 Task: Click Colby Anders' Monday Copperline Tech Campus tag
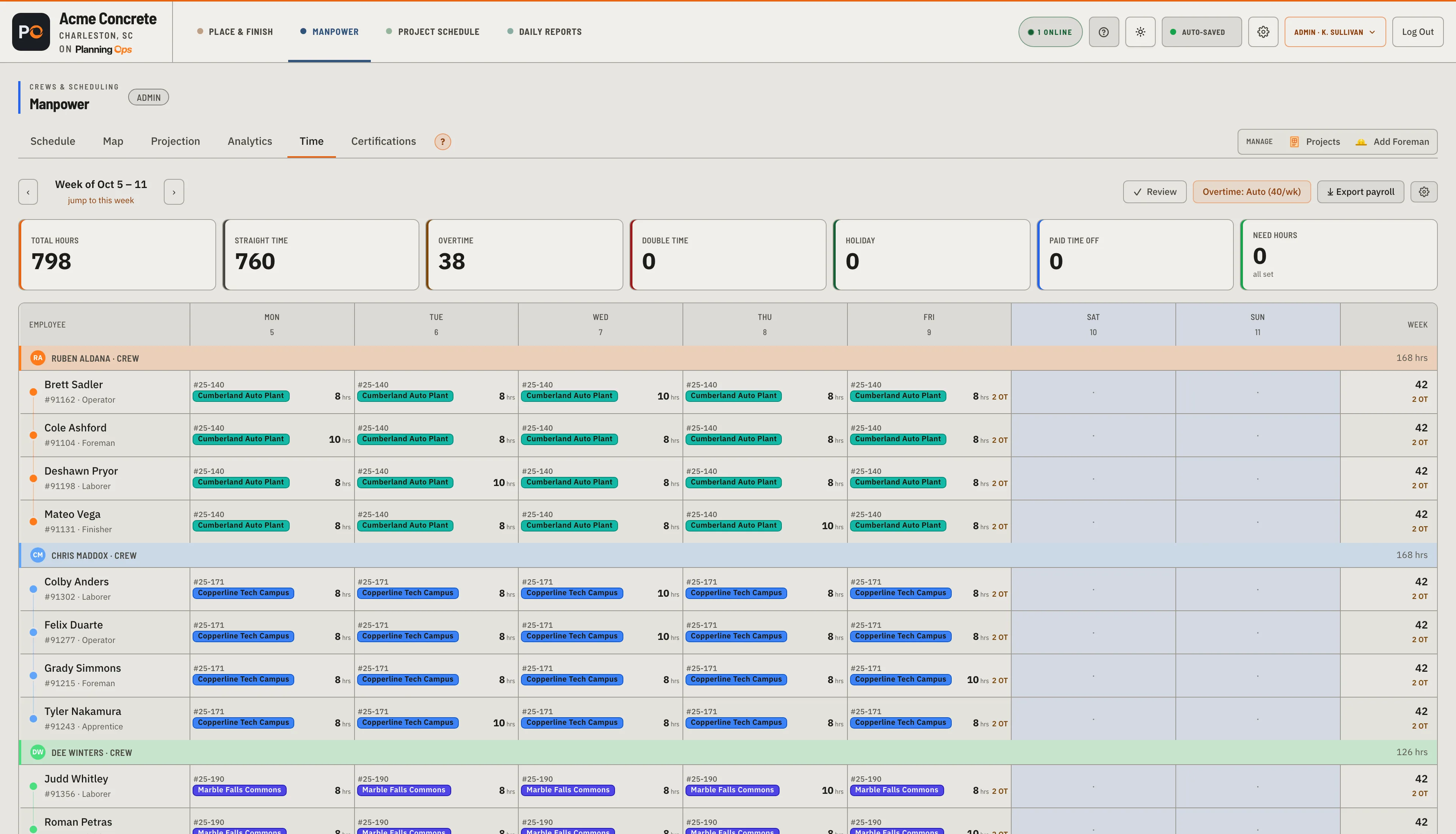[x=243, y=593]
